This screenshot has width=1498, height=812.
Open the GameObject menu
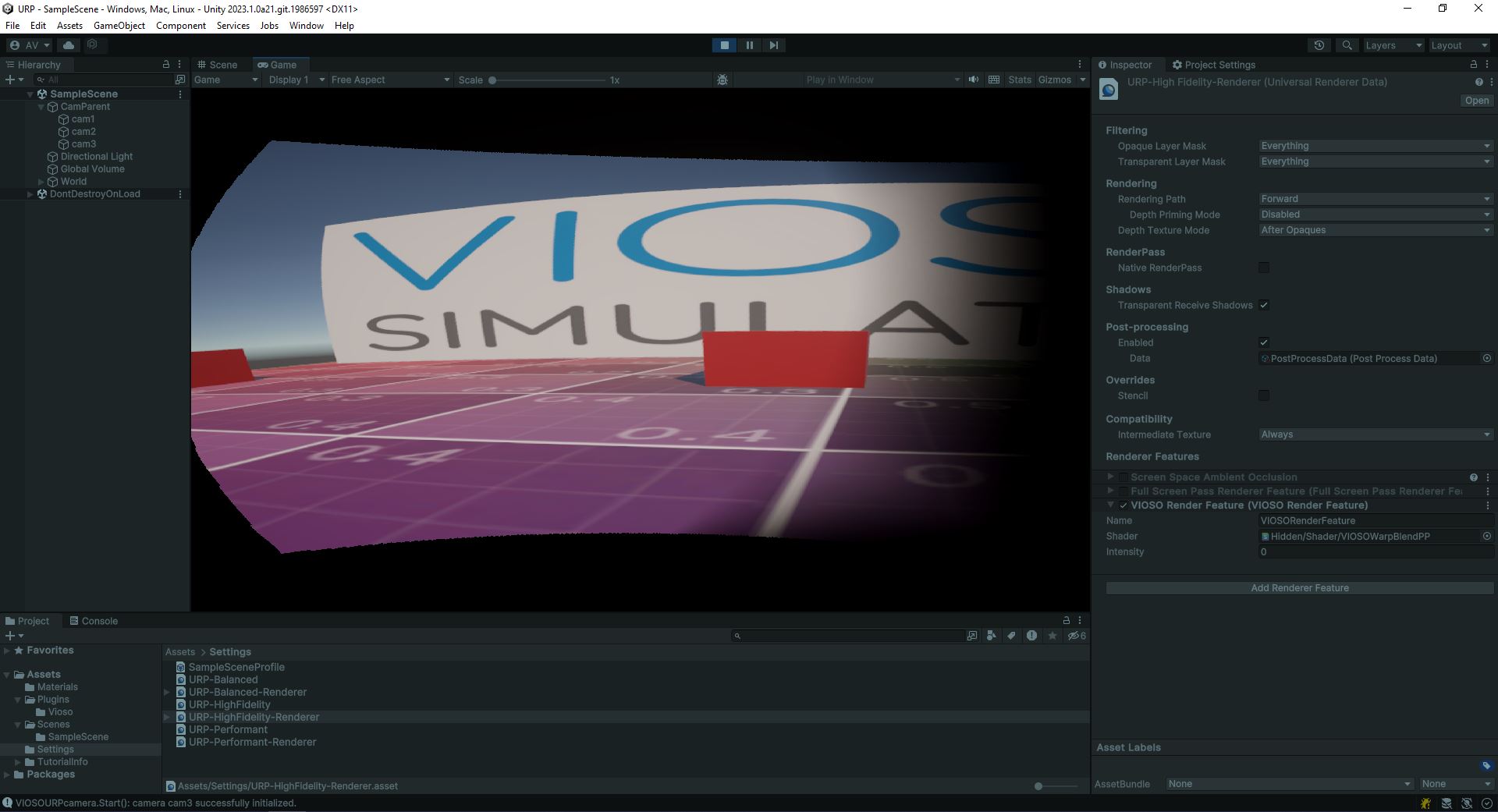click(x=119, y=26)
